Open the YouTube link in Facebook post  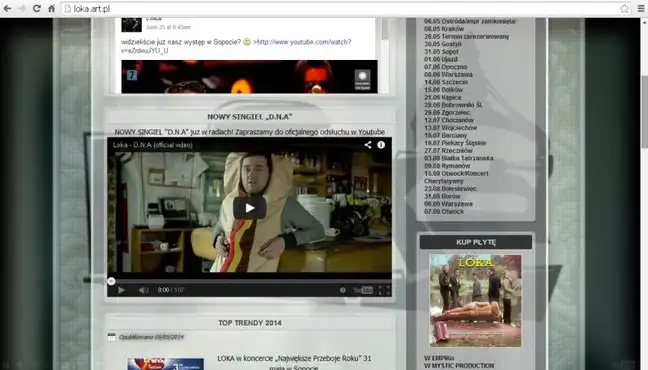point(236,46)
